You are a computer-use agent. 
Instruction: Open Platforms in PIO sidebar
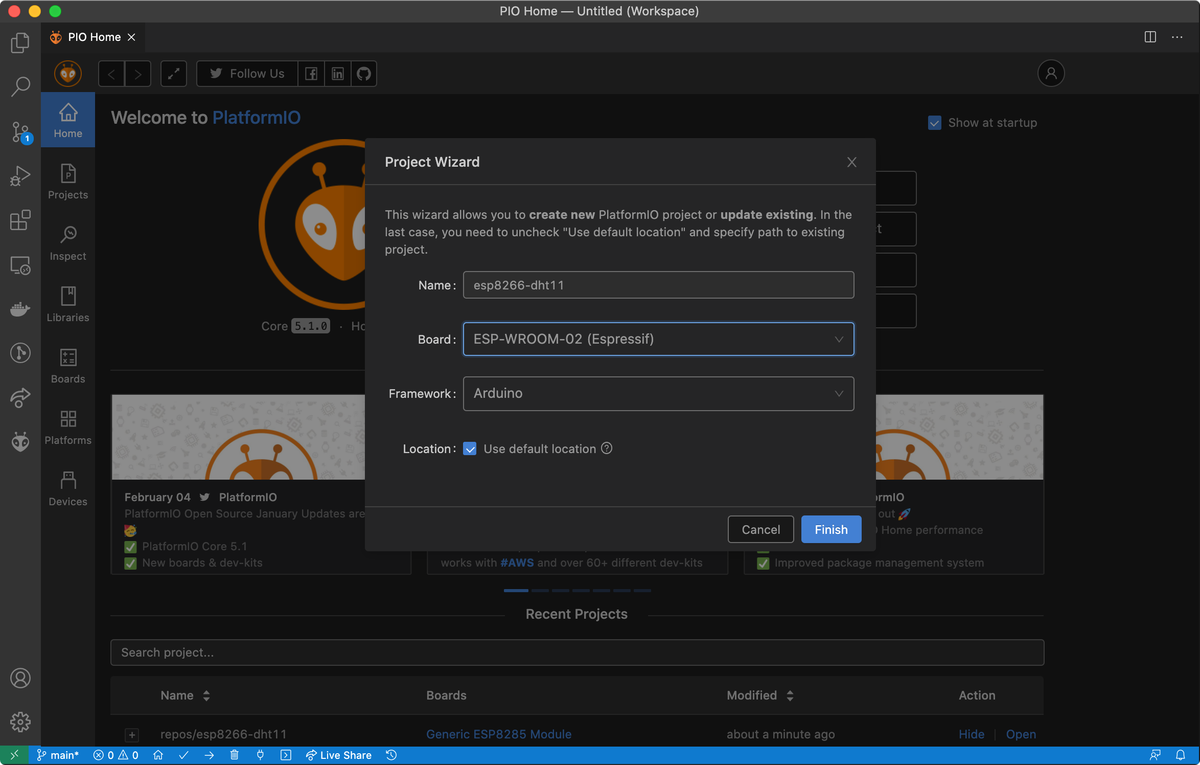click(68, 427)
